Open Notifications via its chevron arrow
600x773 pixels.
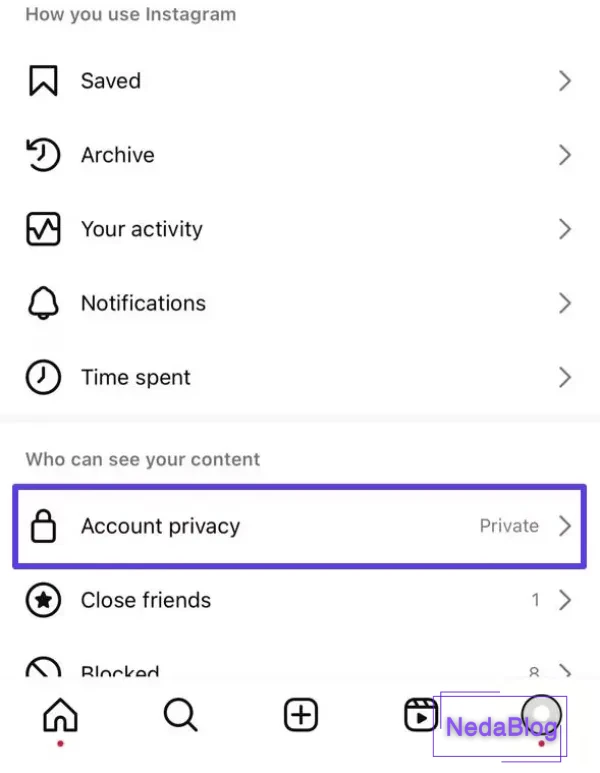565,303
